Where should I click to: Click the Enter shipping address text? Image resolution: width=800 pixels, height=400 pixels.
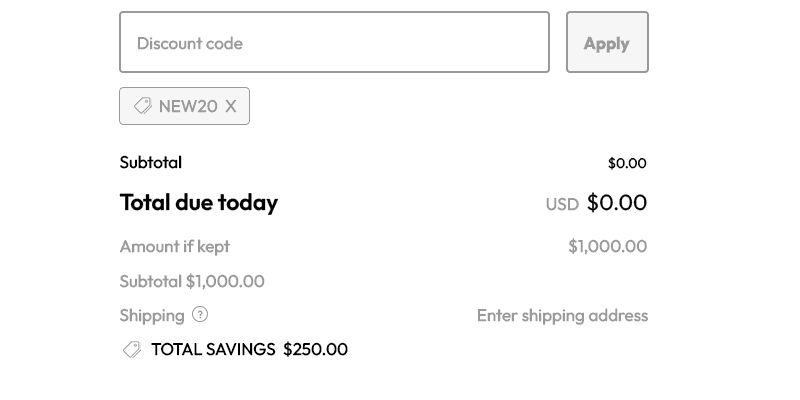[562, 315]
